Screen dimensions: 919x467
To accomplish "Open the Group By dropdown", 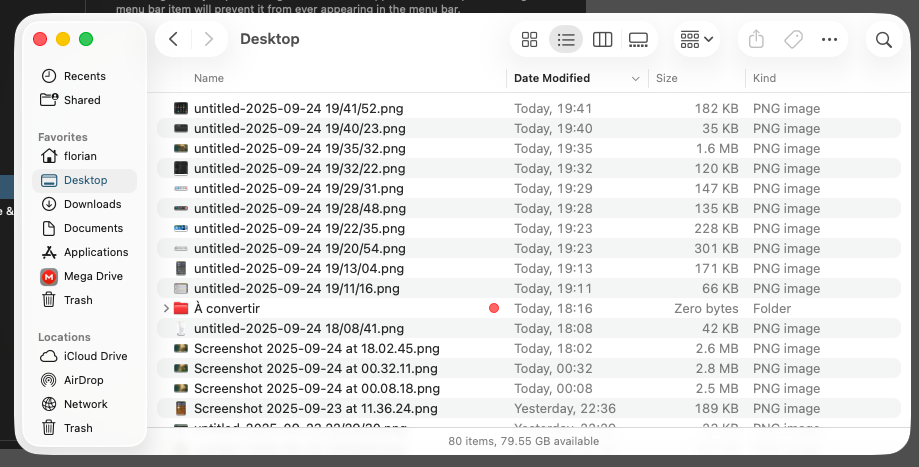I will pos(696,40).
